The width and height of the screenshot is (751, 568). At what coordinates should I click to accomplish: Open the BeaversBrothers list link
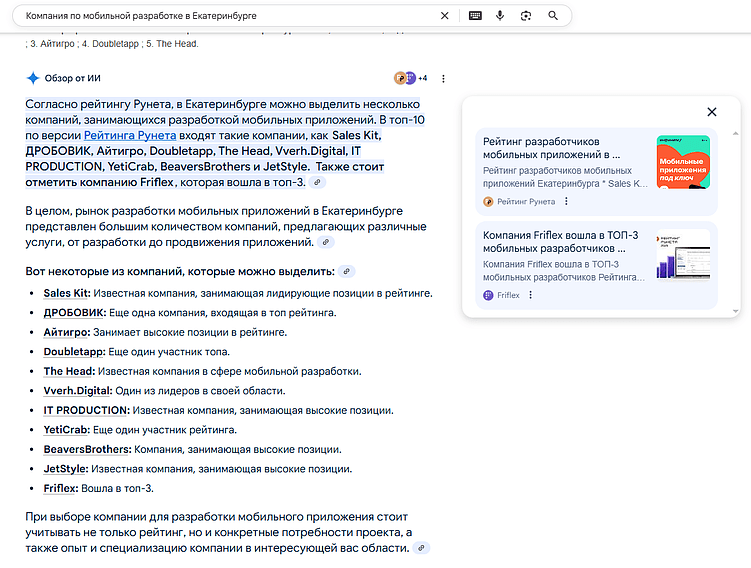pos(87,450)
